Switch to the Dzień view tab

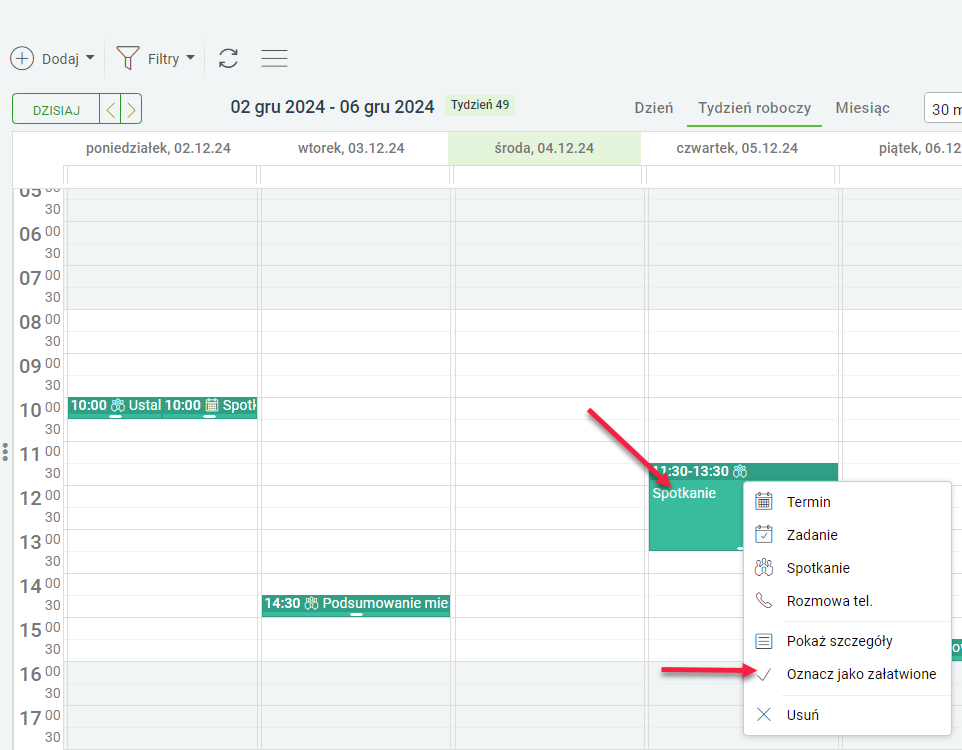[653, 108]
